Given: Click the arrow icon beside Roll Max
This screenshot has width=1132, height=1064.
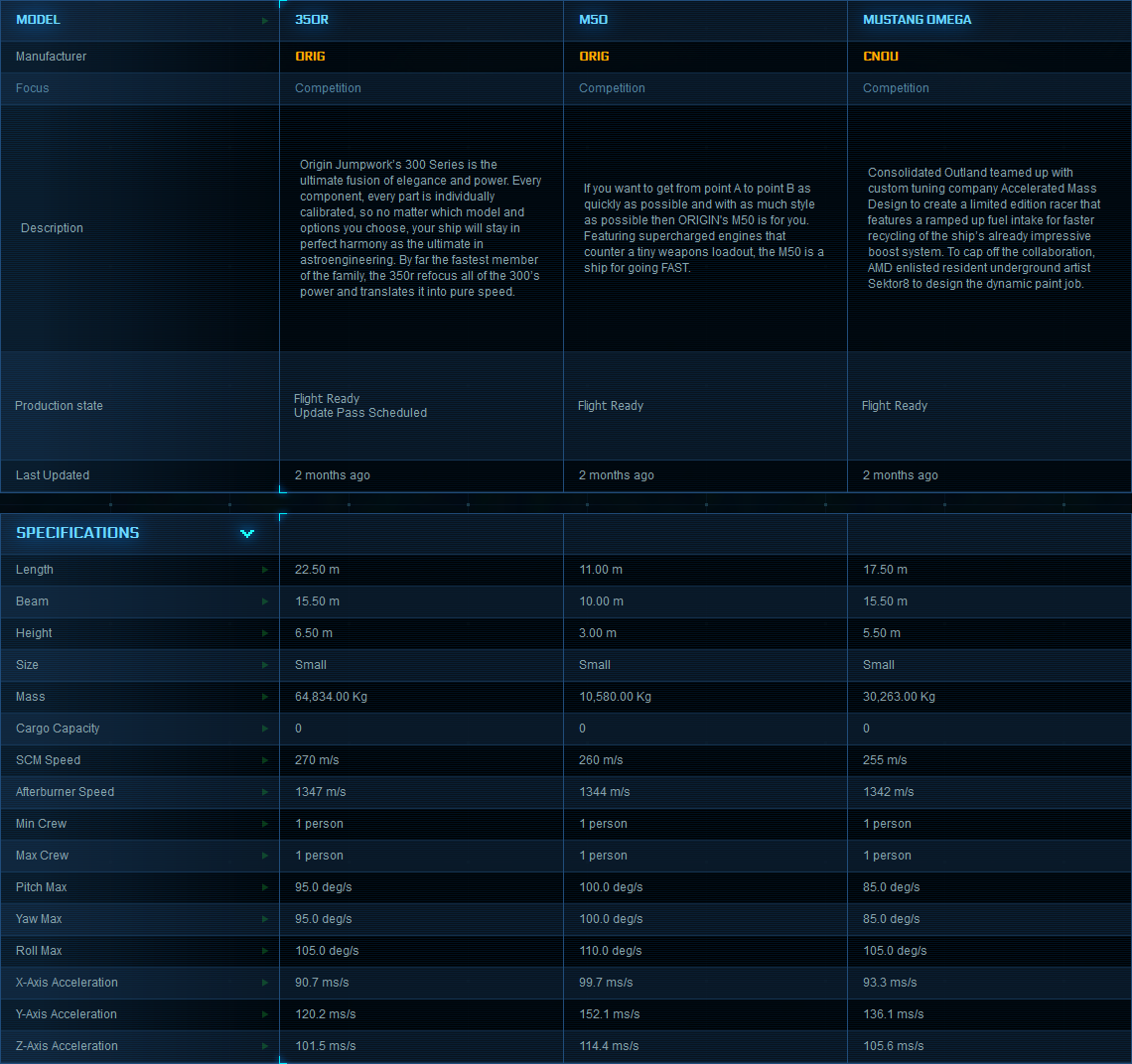Looking at the screenshot, I should tap(264, 951).
